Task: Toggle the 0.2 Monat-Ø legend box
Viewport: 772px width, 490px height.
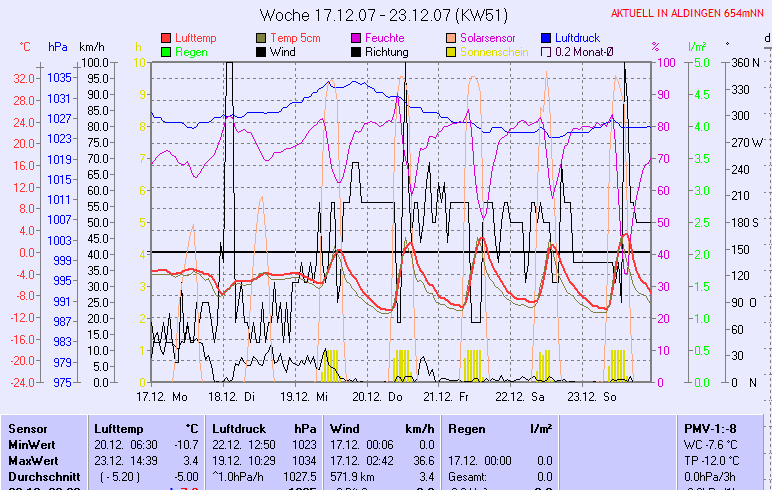Action: [x=546, y=52]
